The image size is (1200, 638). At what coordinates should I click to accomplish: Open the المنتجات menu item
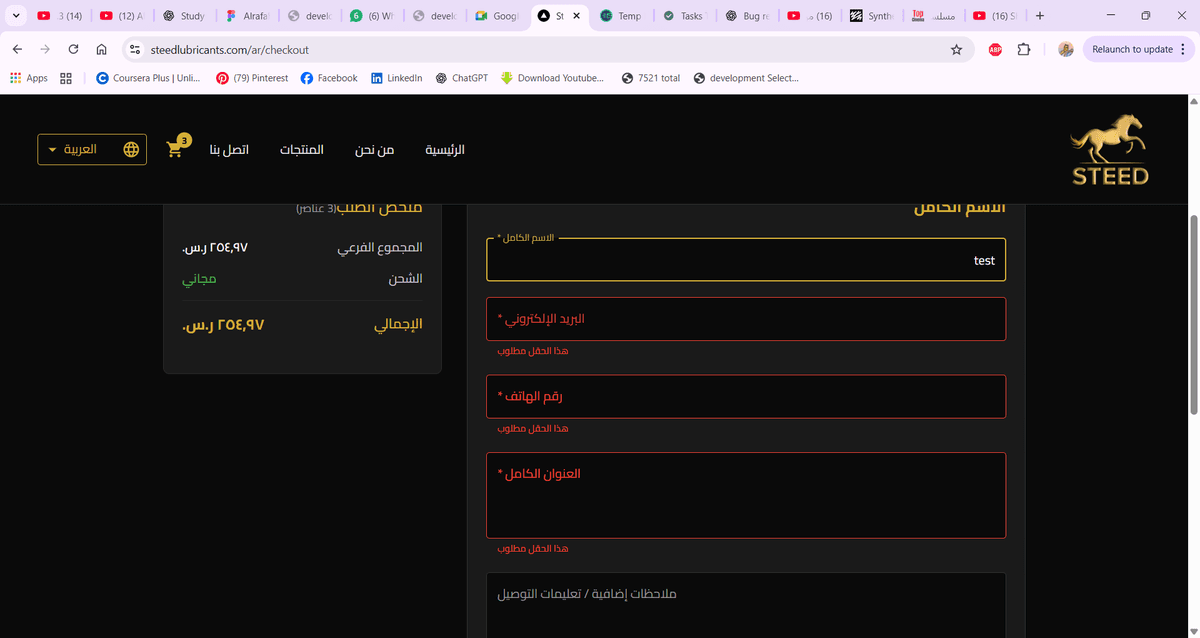pyautogui.click(x=301, y=150)
